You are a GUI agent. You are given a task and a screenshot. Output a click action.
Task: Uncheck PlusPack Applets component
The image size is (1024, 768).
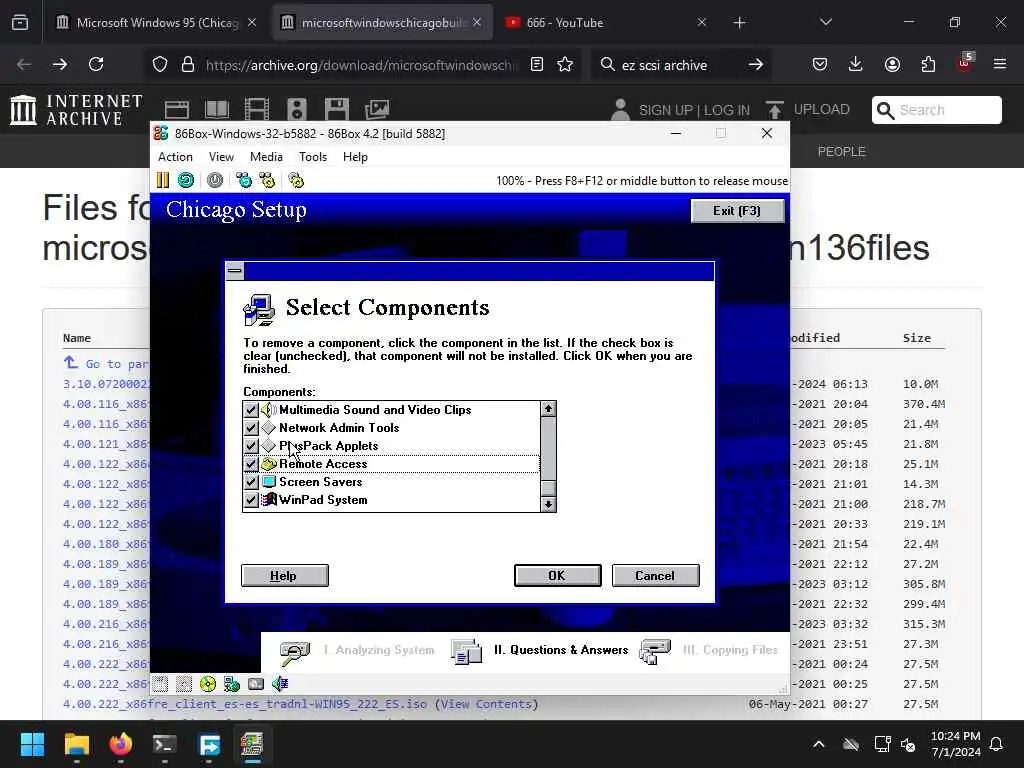click(x=251, y=445)
